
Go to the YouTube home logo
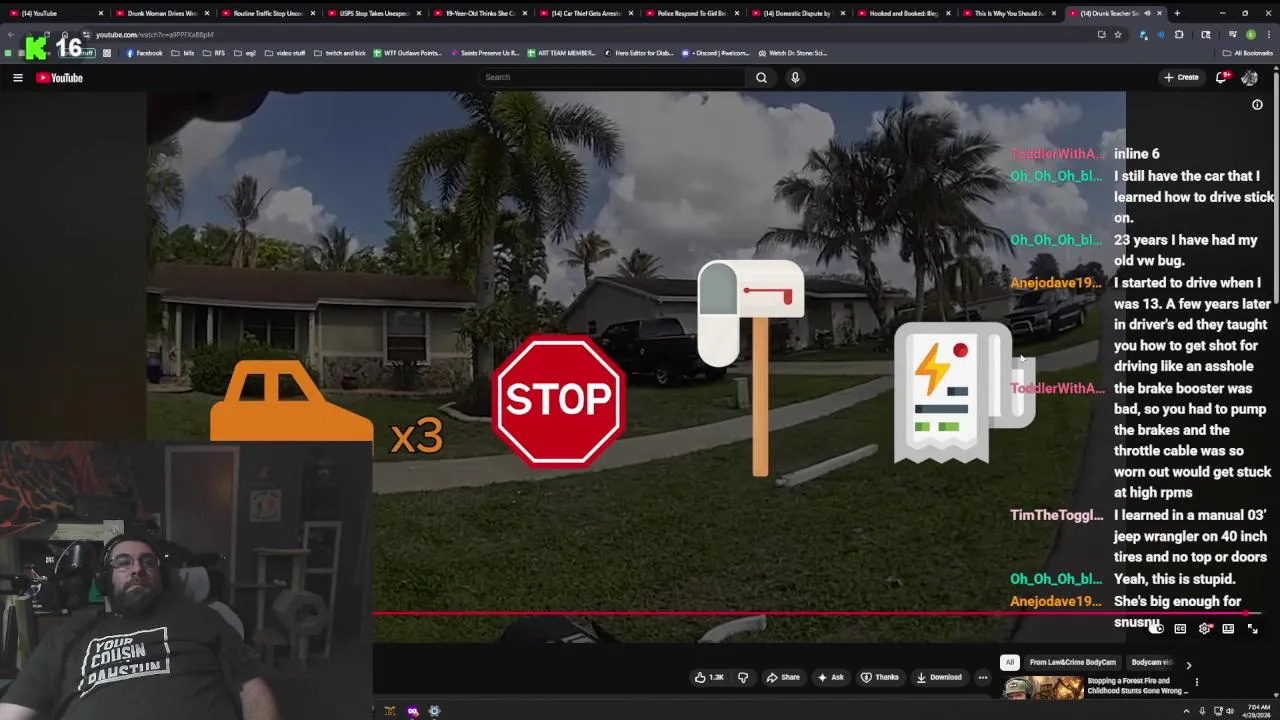pos(60,77)
